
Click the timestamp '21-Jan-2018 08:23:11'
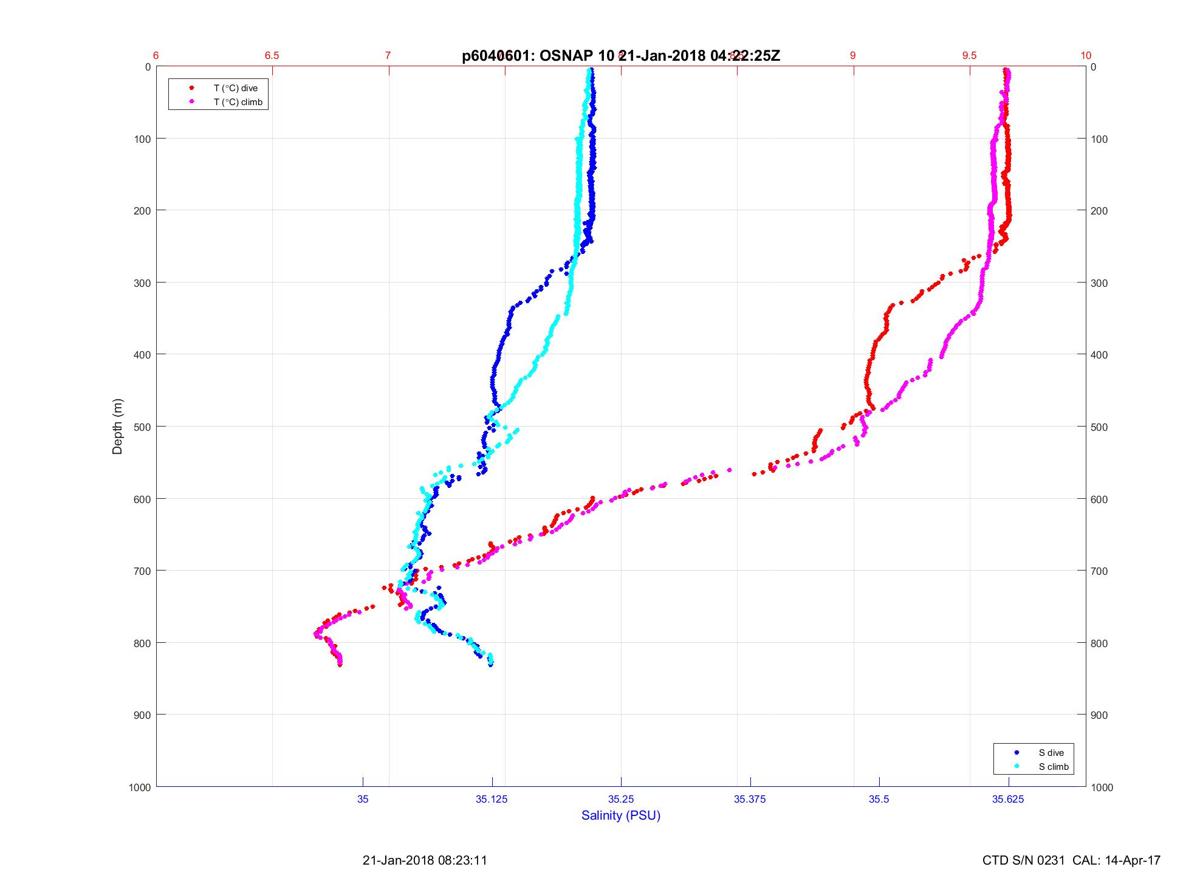[x=425, y=860]
